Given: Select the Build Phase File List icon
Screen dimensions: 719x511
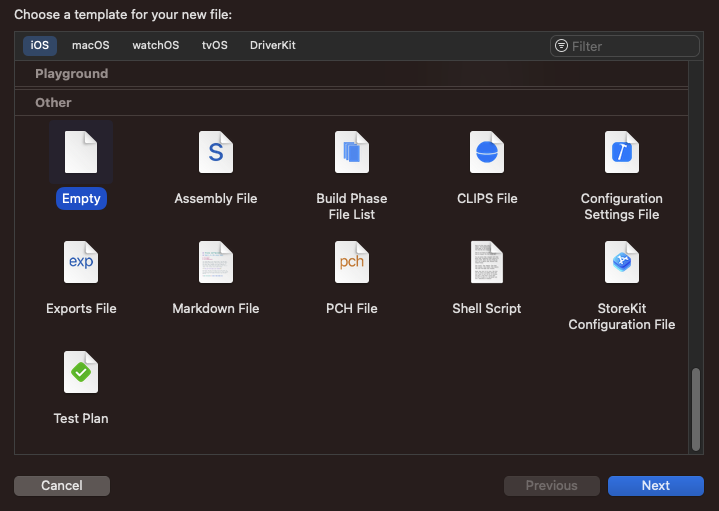Looking at the screenshot, I should [x=351, y=152].
